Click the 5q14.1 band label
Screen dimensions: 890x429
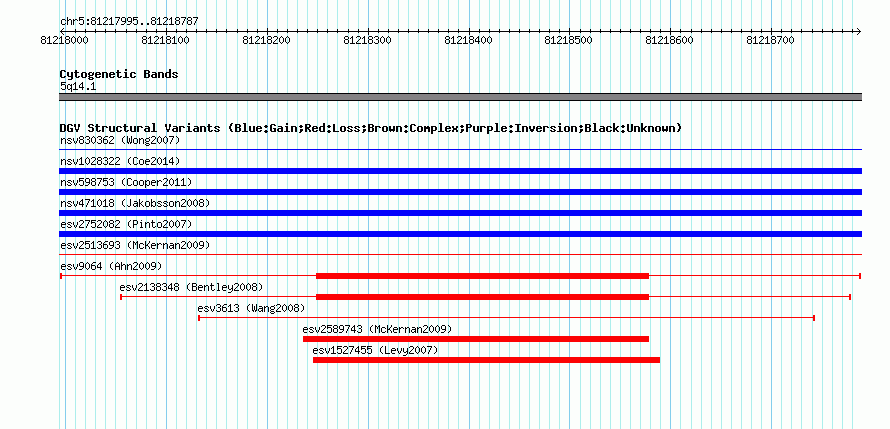(x=78, y=87)
